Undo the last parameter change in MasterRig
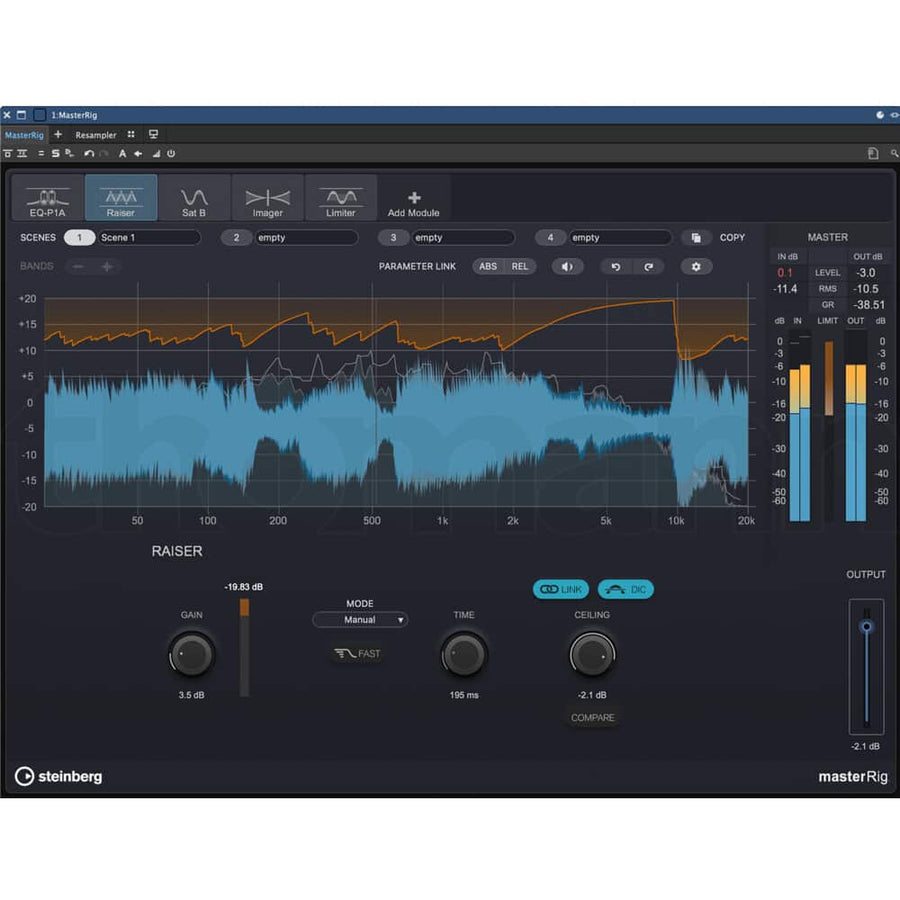 [x=616, y=266]
